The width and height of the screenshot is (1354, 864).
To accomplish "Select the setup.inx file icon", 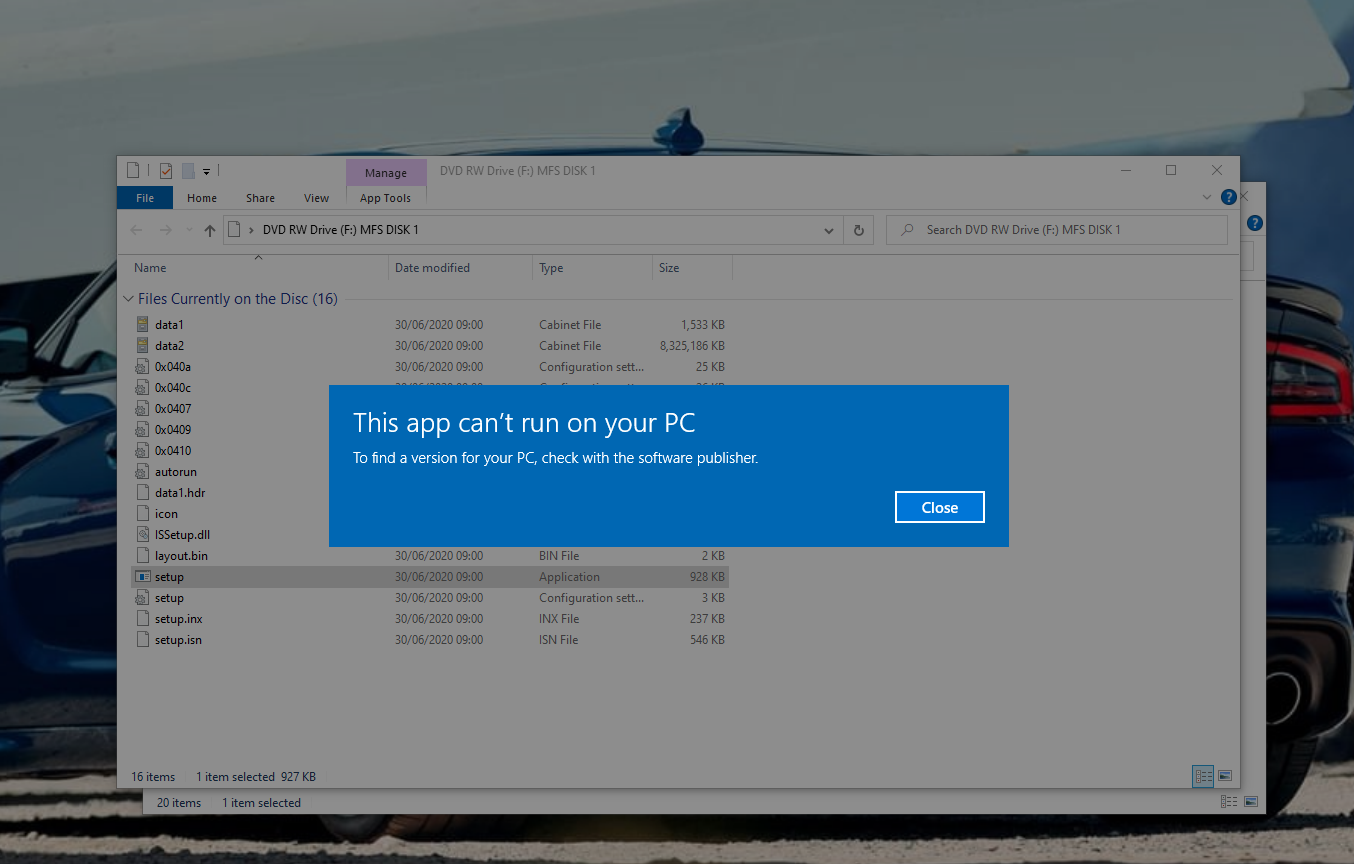I will pos(142,619).
